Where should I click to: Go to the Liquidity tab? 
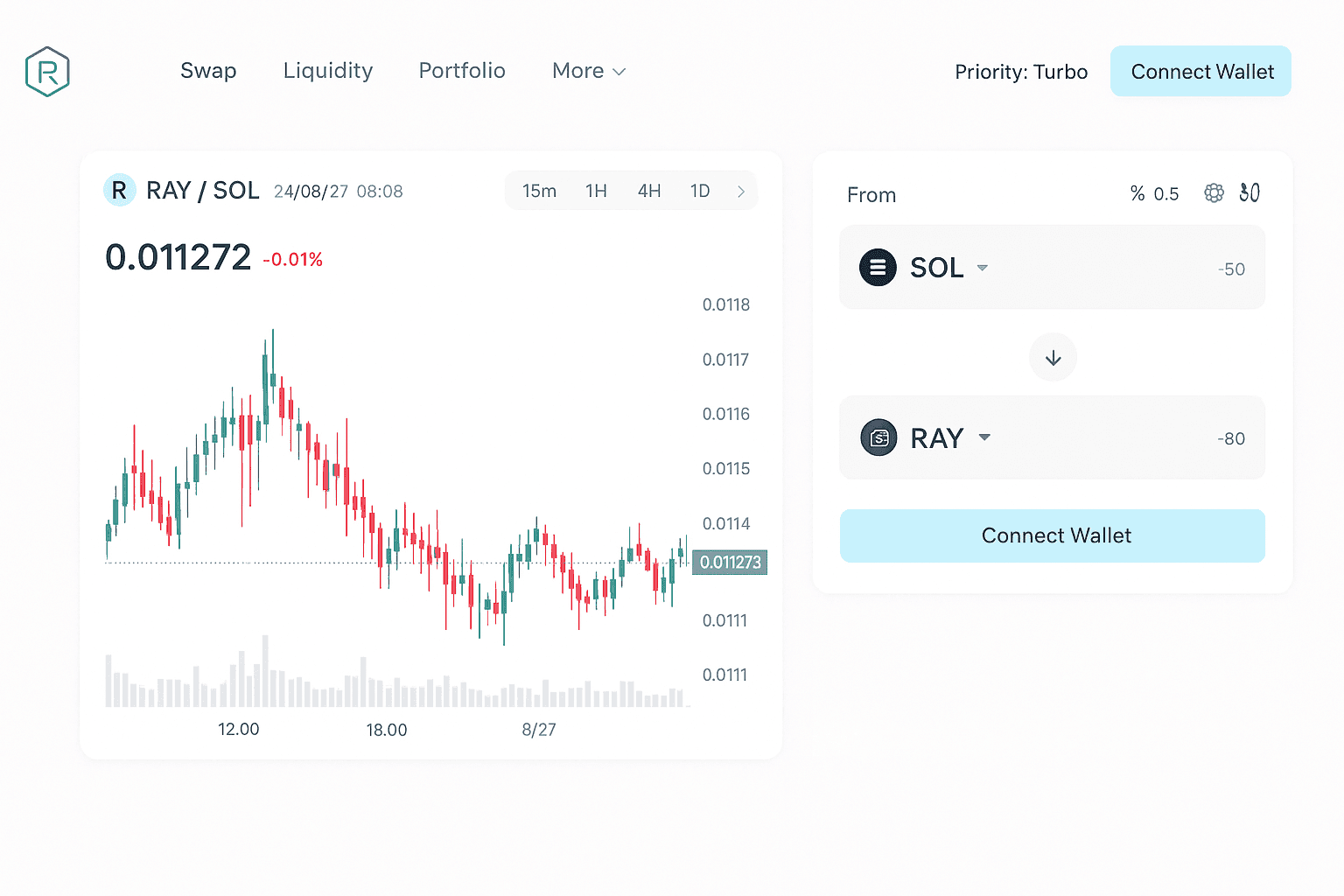[x=328, y=71]
